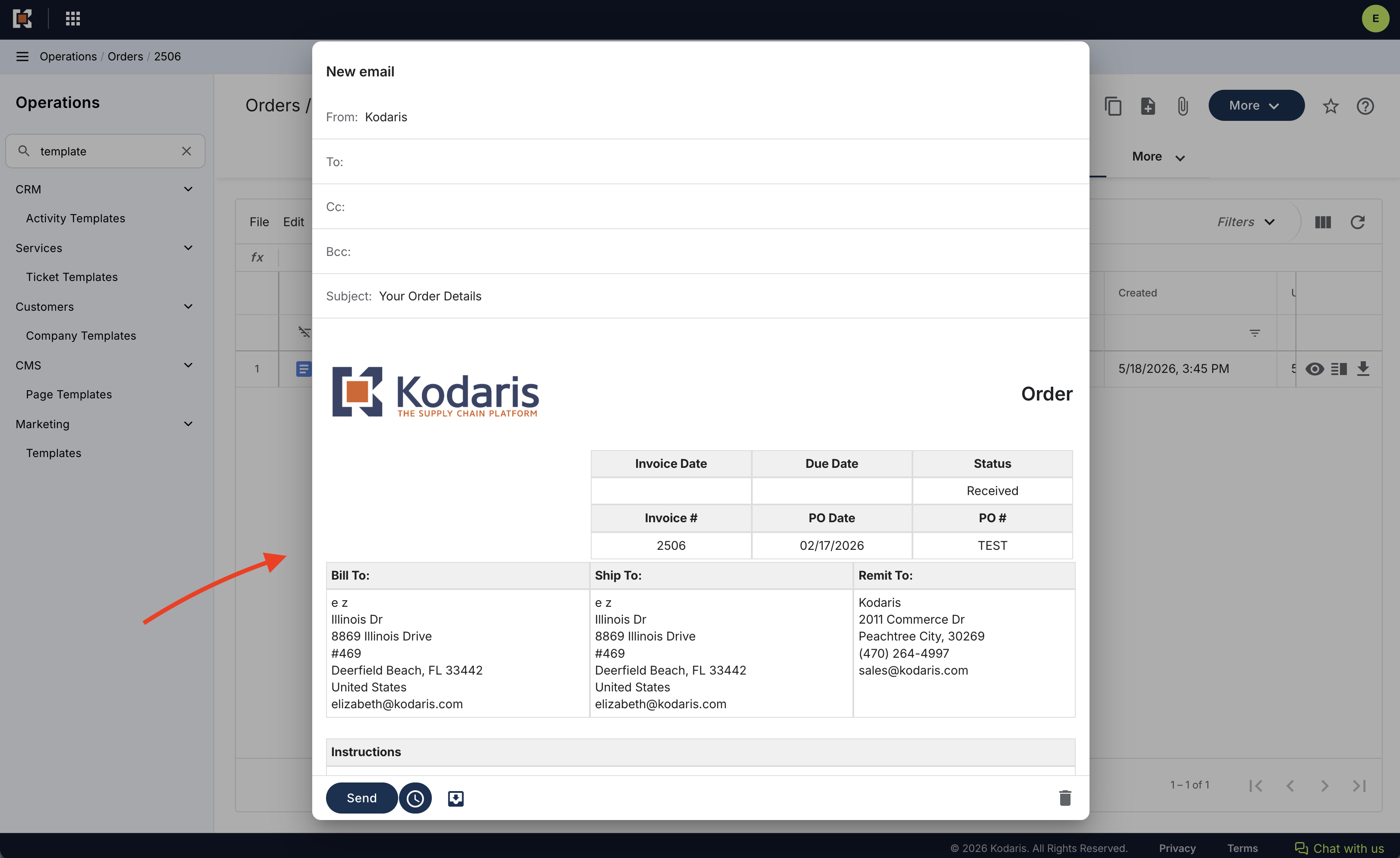
Task: Click the column chooser icon
Action: pyautogui.click(x=1323, y=222)
